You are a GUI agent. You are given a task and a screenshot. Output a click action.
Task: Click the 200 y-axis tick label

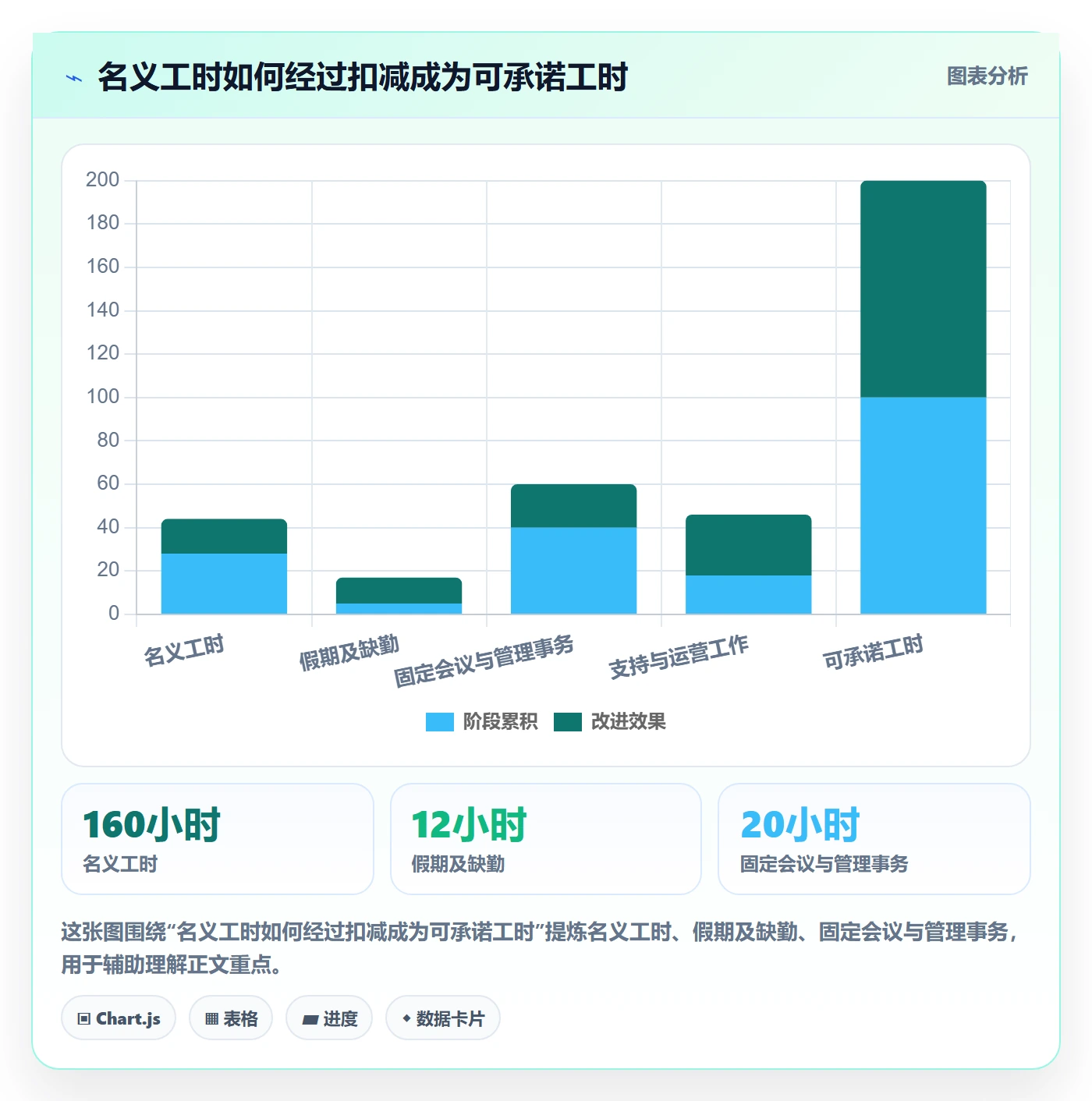point(102,180)
